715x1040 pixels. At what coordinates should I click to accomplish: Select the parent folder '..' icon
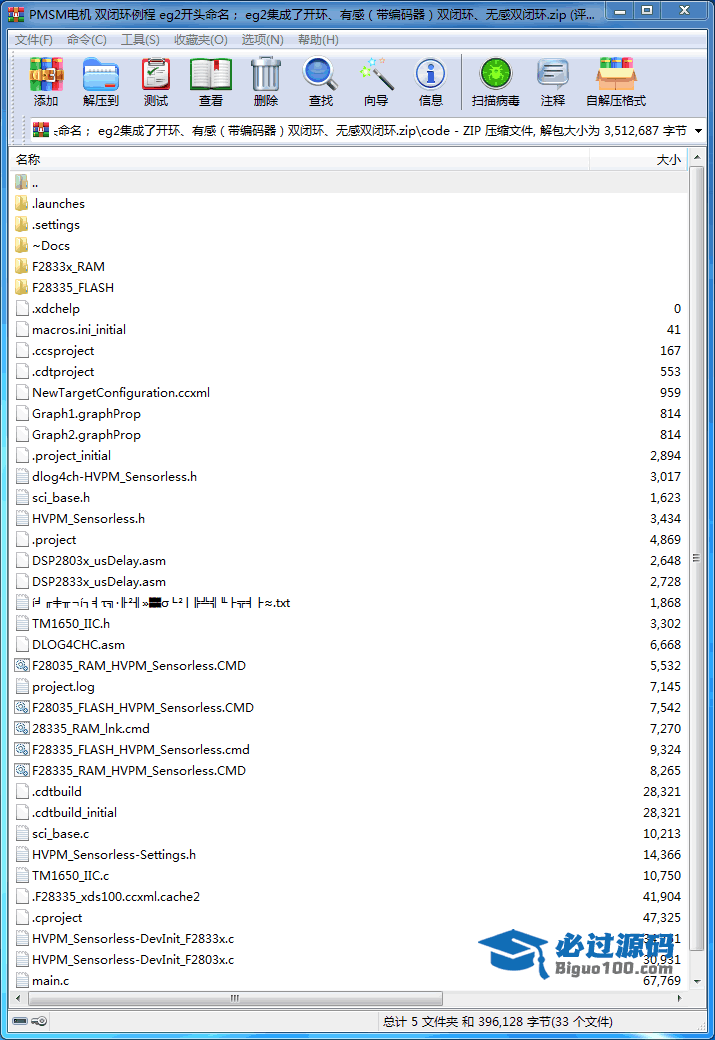click(21, 182)
